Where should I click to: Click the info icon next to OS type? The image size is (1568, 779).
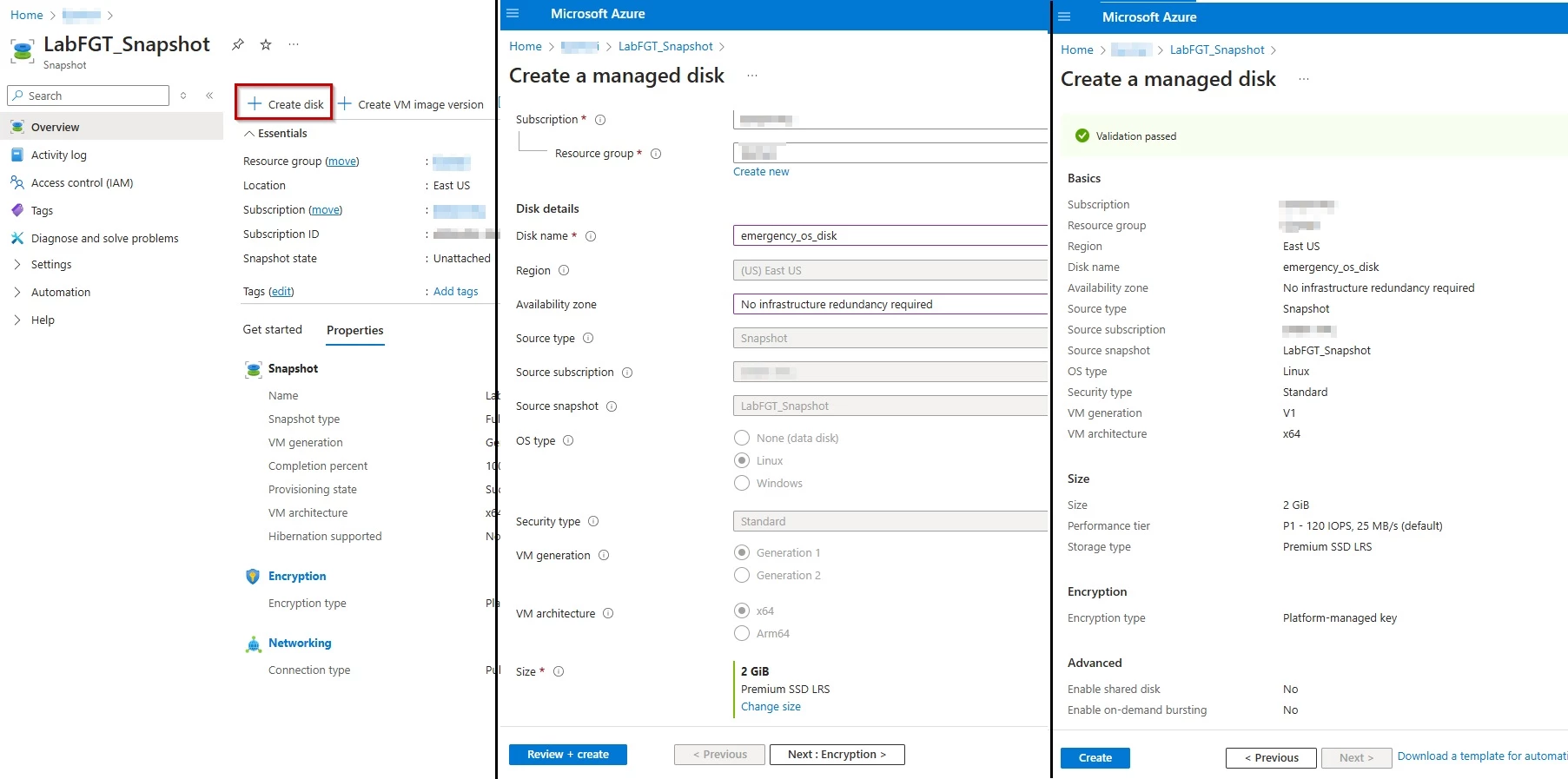(x=568, y=440)
